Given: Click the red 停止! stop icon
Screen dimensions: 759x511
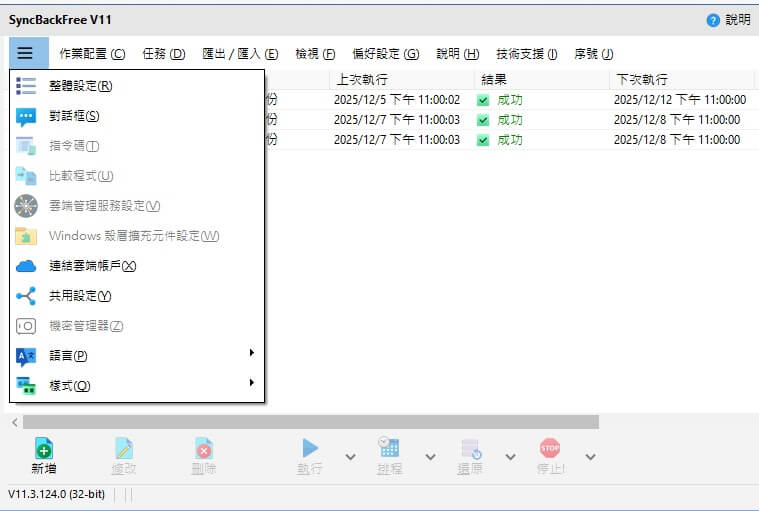Looking at the screenshot, I should click(x=549, y=449).
